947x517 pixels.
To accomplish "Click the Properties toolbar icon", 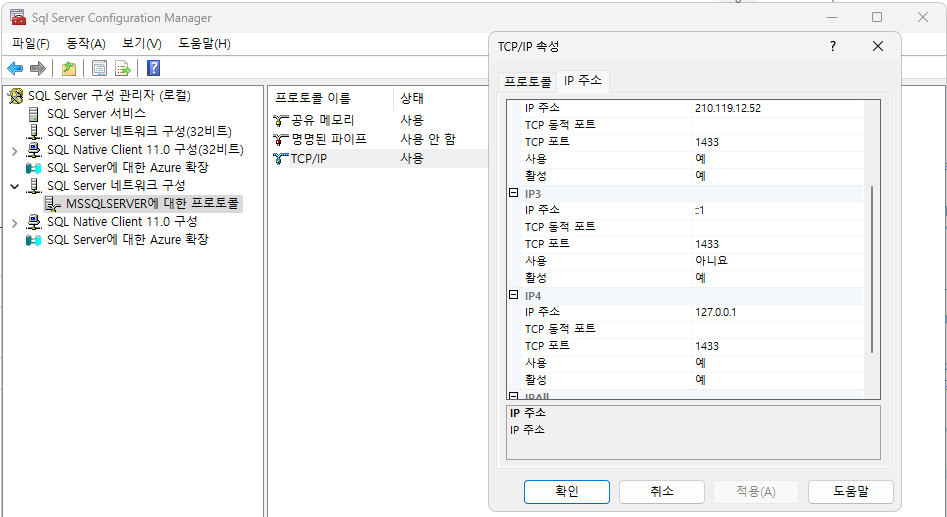I will pyautogui.click(x=99, y=68).
